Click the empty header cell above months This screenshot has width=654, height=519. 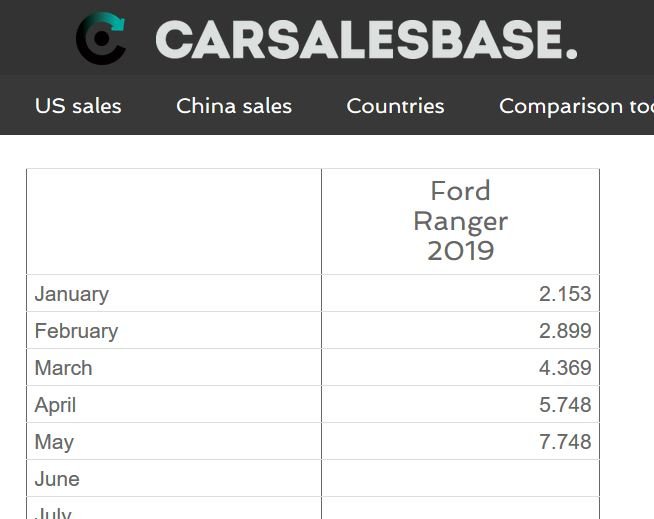[x=174, y=222]
